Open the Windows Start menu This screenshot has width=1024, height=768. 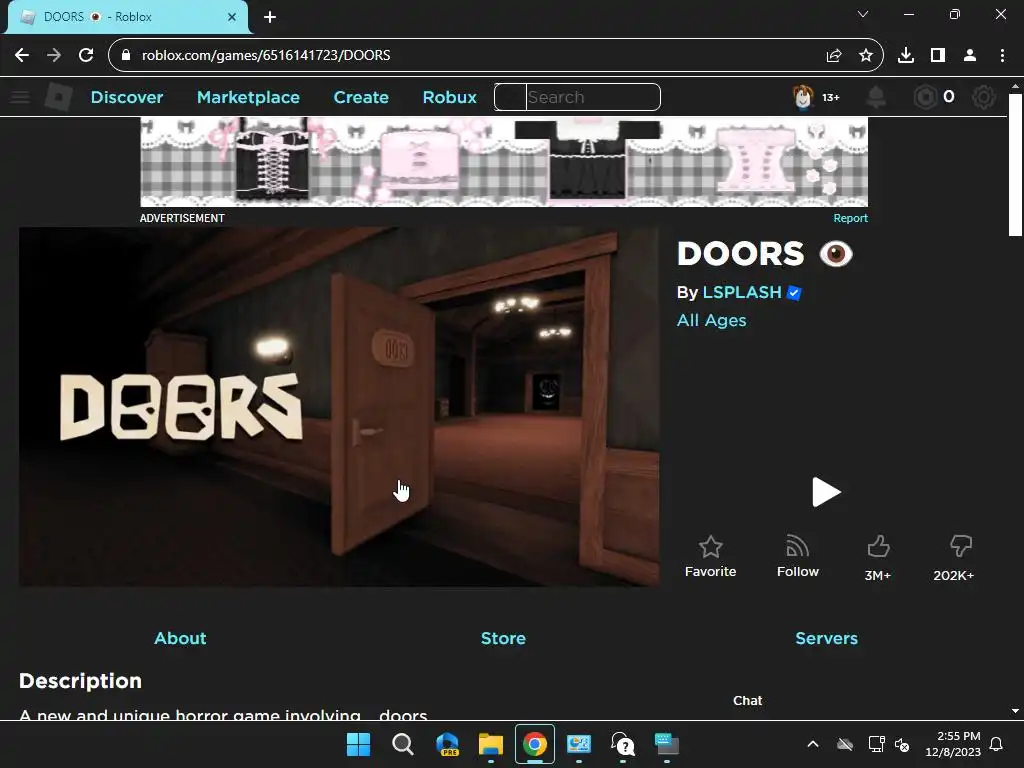[358, 744]
